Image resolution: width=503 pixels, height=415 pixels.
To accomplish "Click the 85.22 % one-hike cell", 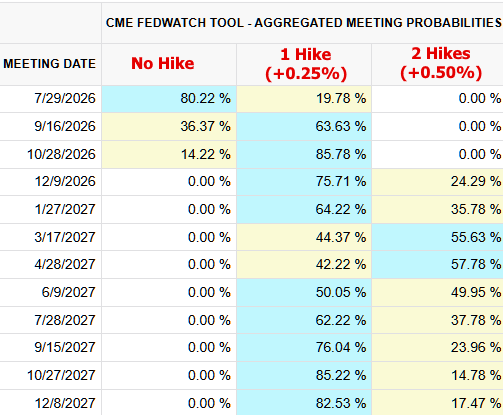I will (304, 376).
